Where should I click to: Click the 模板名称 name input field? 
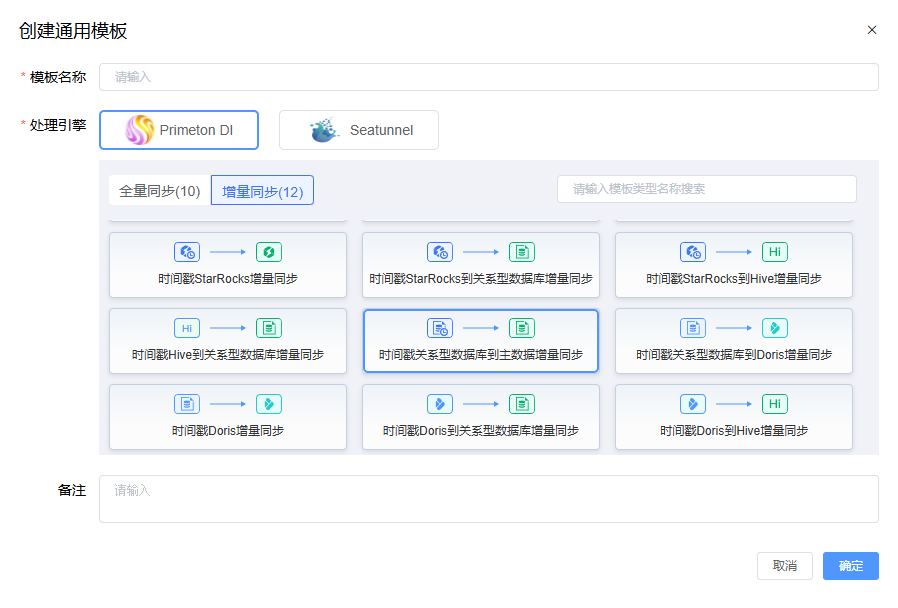point(487,76)
